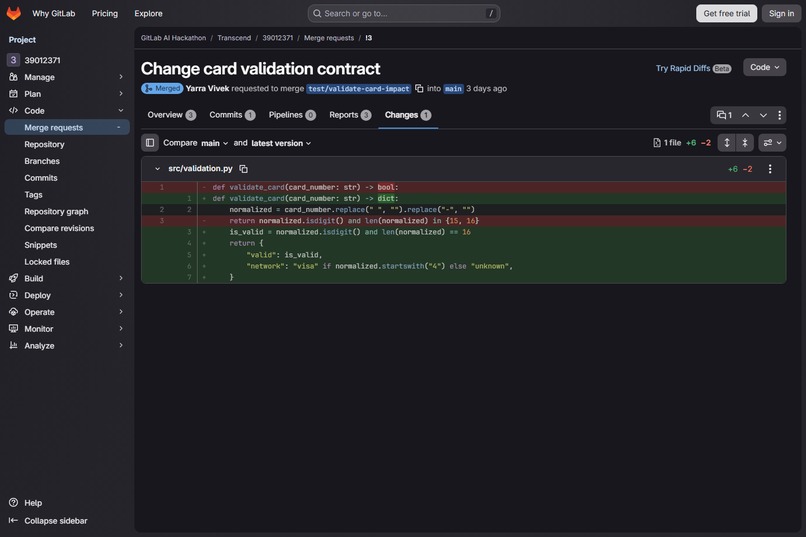Switch to the Reports tab
This screenshot has height=537, width=806.
(350, 115)
